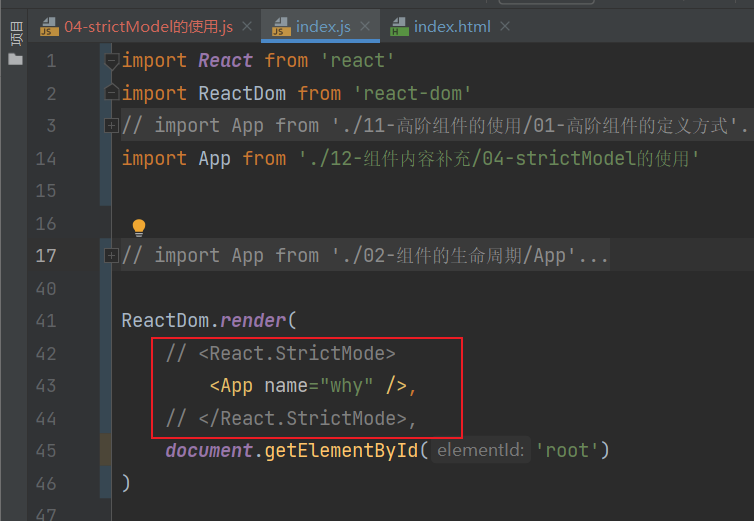
Task: Click the 04-strictModel的使用 import path string
Action: pyautogui.click(x=499, y=158)
